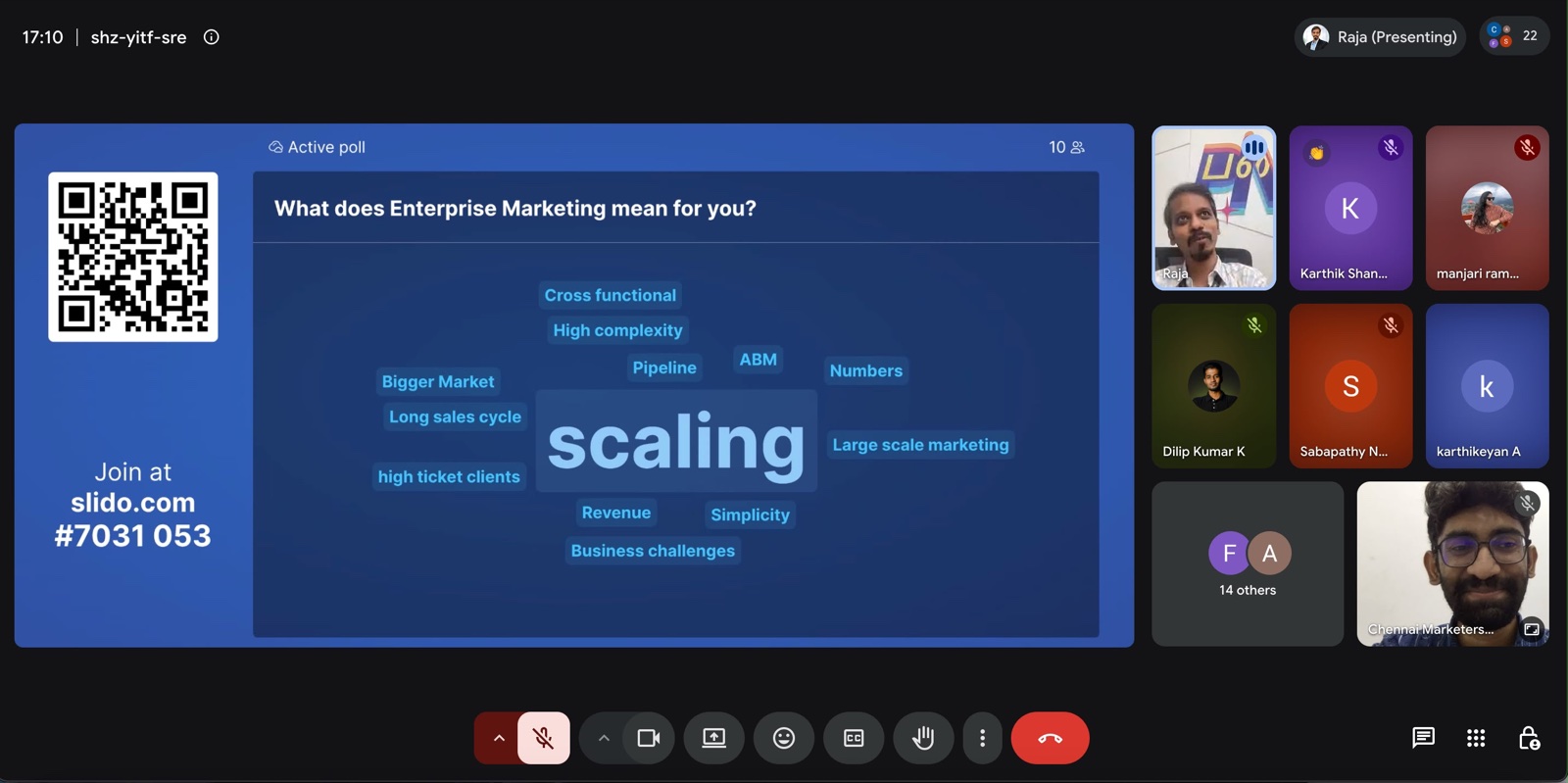Click muted mic icon on manjari ram tile
This screenshot has width=1568, height=783.
coord(1527,148)
